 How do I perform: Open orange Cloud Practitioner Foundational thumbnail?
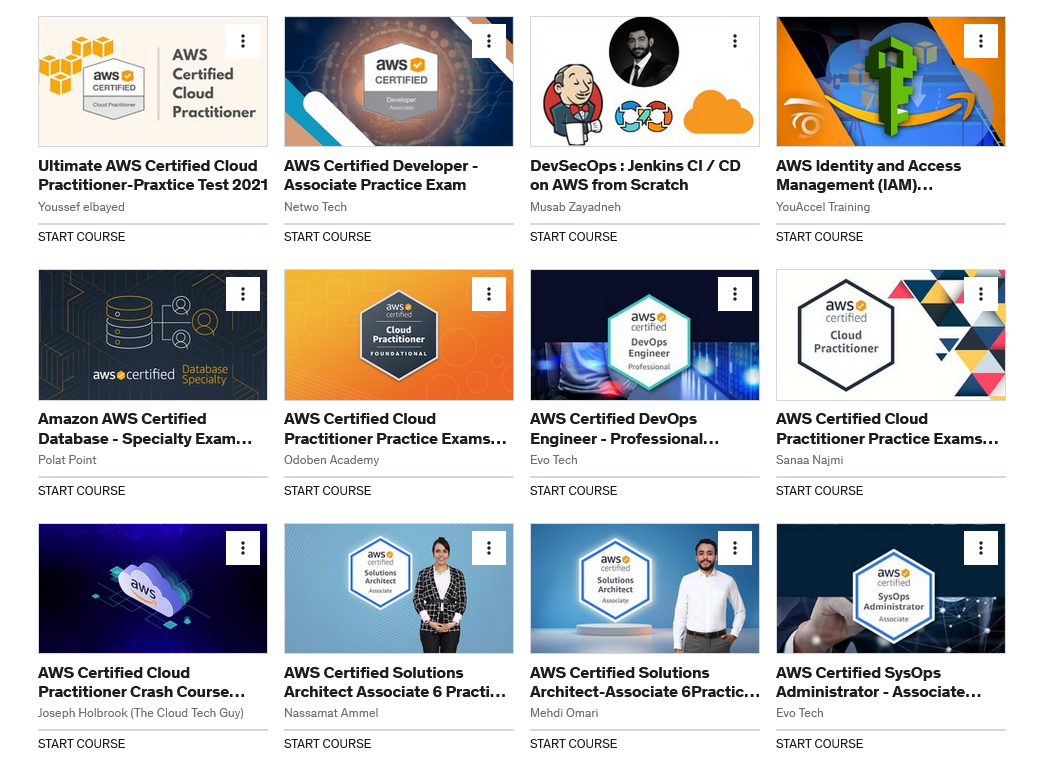pos(399,335)
